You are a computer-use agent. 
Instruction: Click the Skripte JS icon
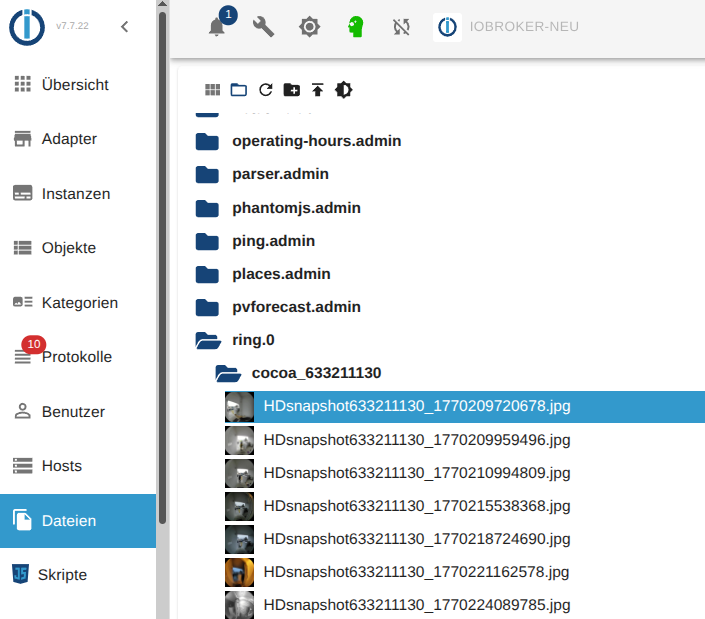pos(20,574)
